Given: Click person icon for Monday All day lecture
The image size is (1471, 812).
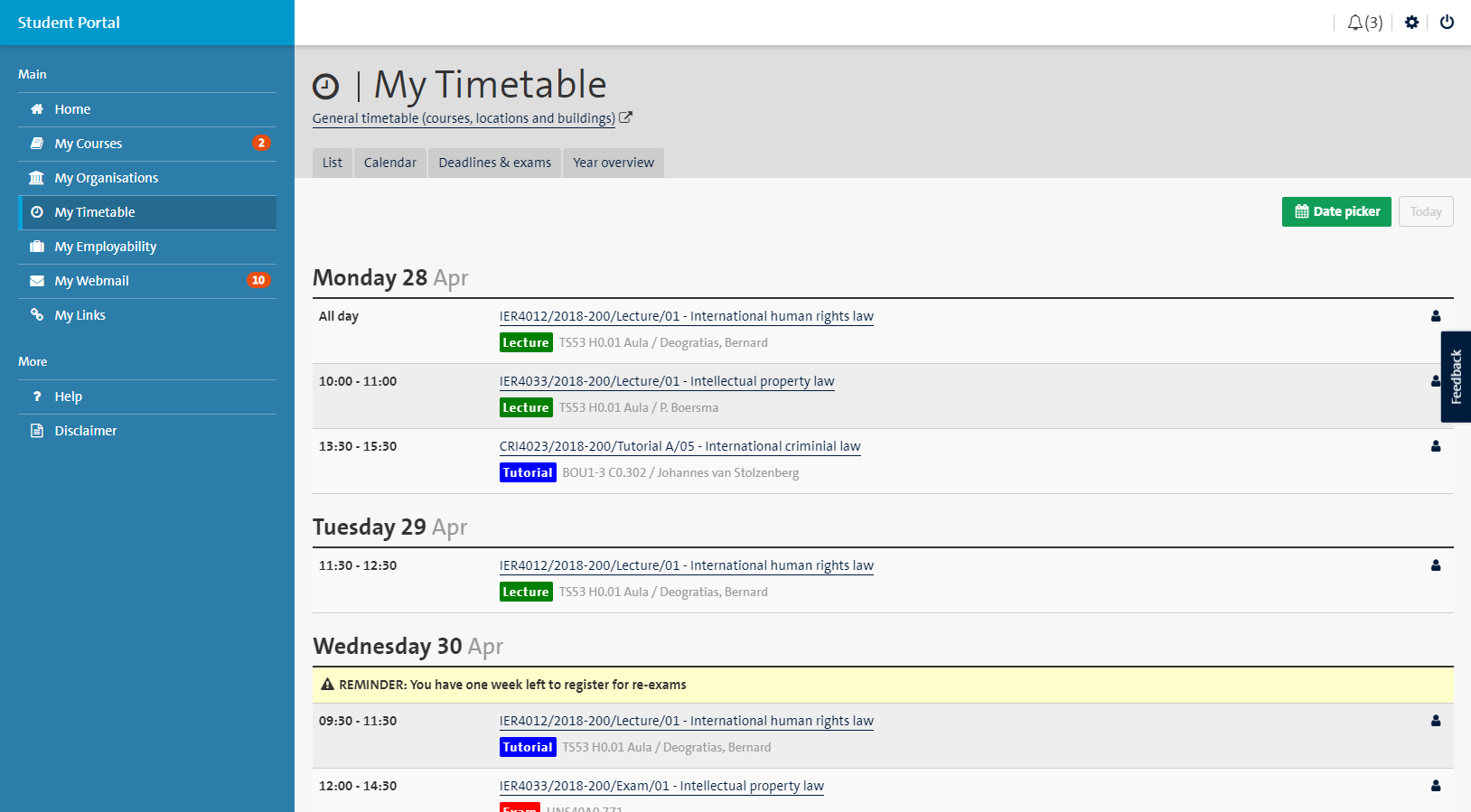Looking at the screenshot, I should (1436, 316).
